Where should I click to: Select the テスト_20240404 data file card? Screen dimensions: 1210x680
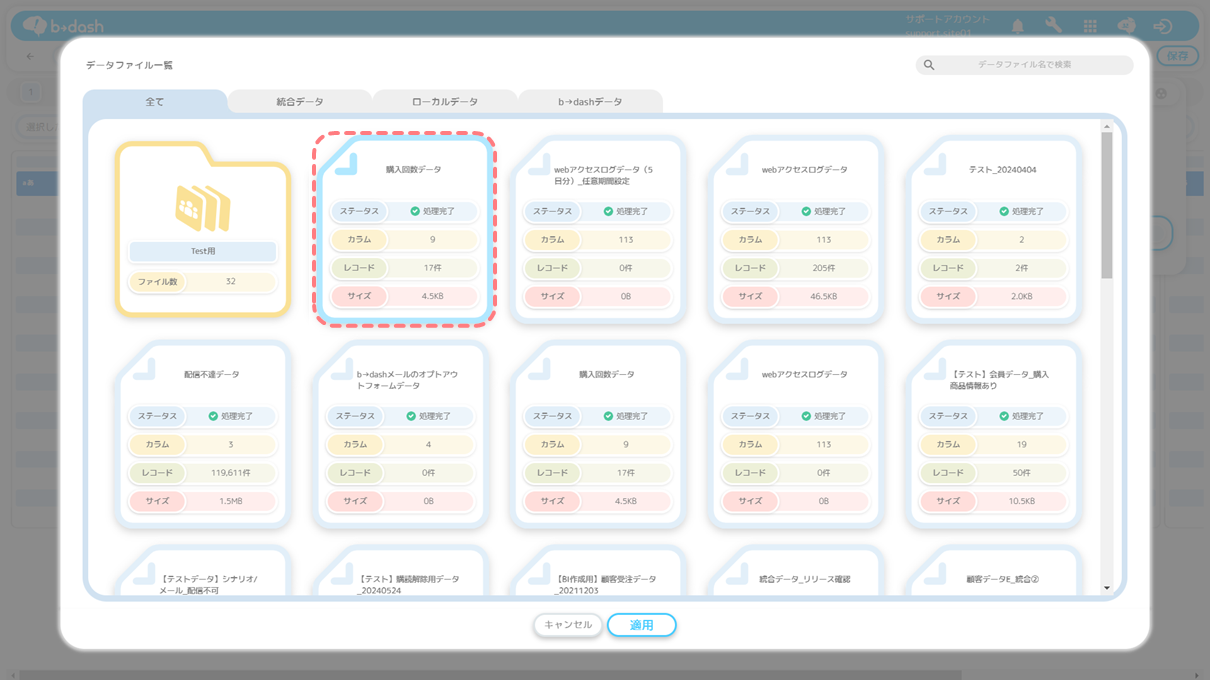pyautogui.click(x=995, y=231)
